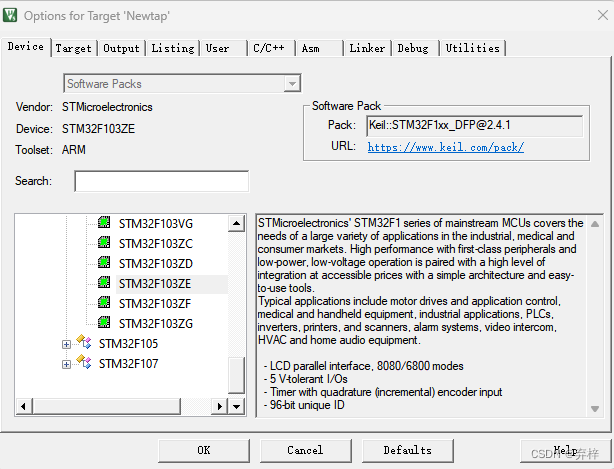Open the keil.com/pack URL link
The image size is (614, 469).
click(446, 147)
